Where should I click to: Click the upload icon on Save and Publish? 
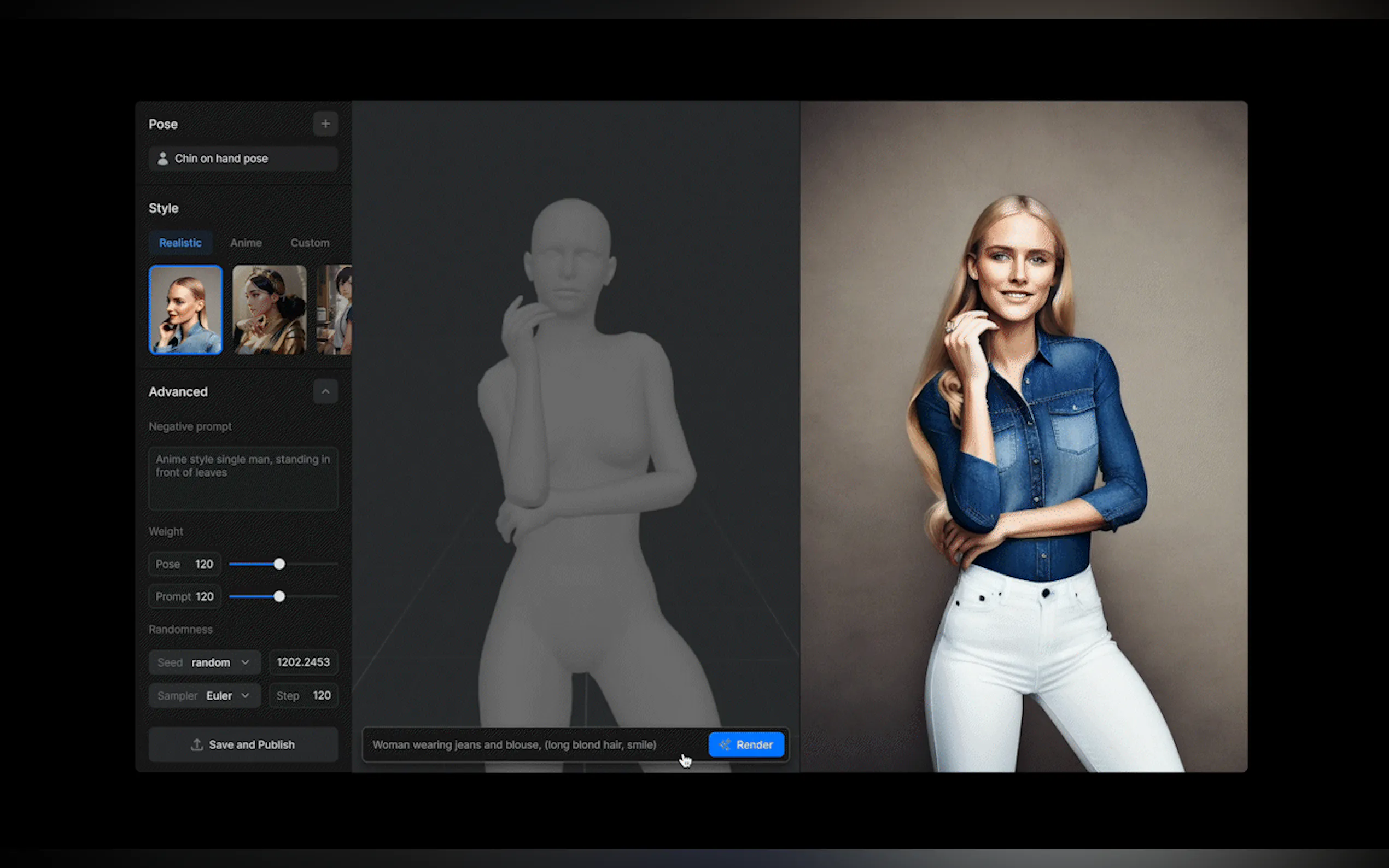point(197,744)
